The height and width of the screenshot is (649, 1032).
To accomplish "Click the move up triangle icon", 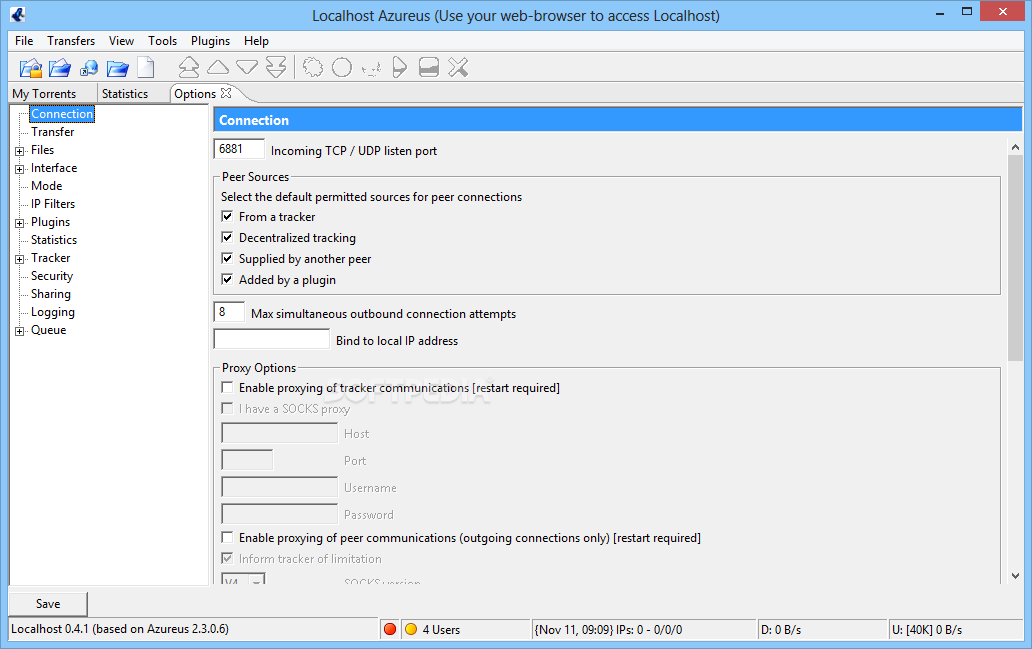I will tap(218, 67).
